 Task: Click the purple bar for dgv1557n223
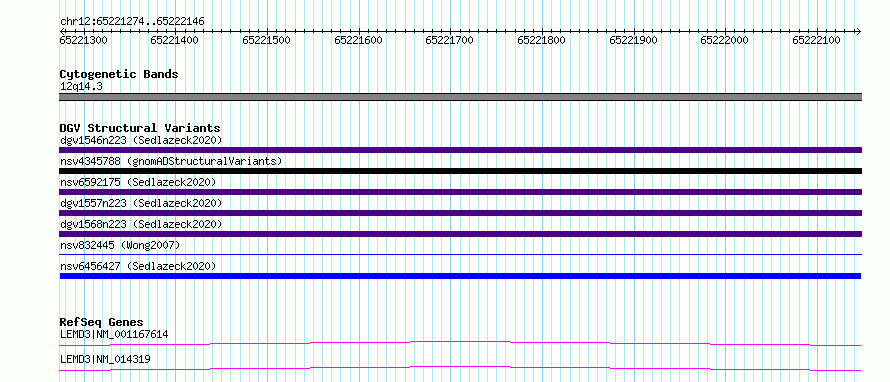460,213
